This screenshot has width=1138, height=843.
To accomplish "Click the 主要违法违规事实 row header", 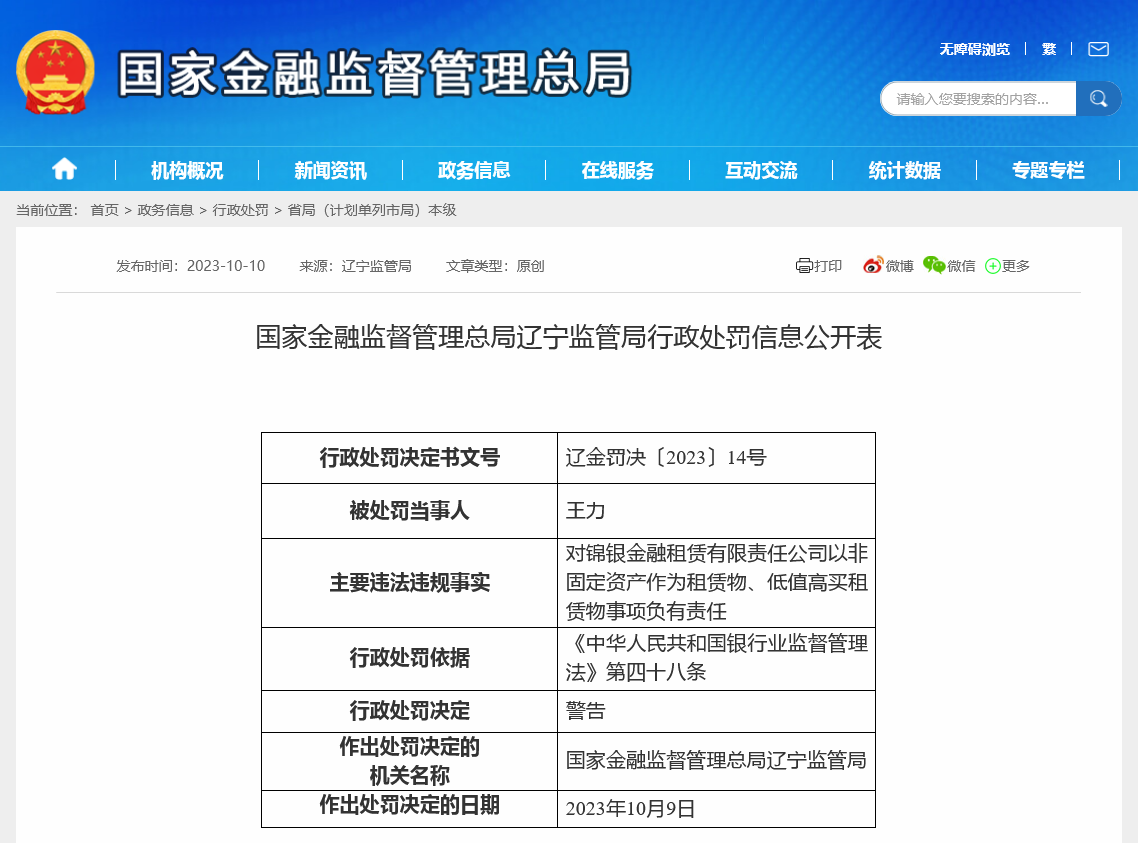I will [409, 583].
